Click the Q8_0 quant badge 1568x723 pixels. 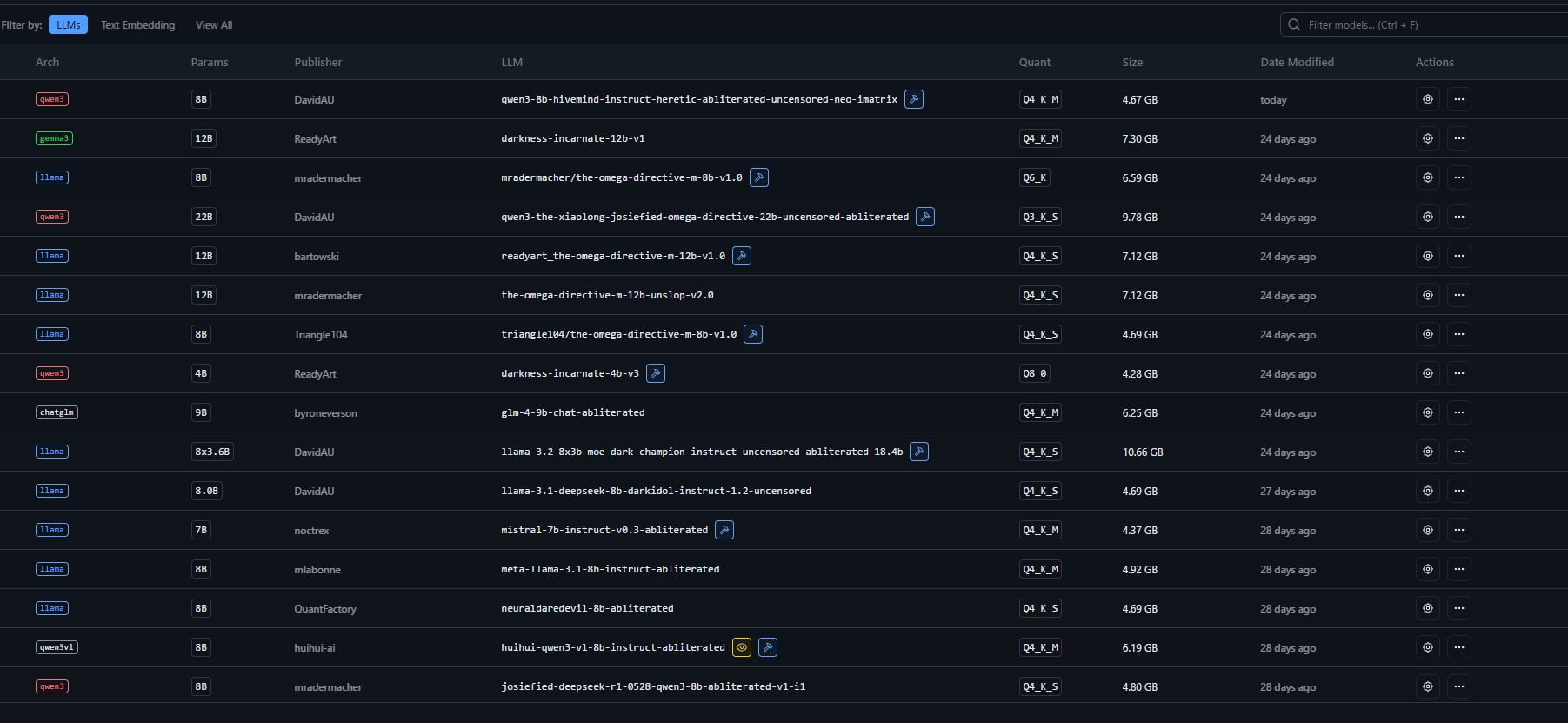coord(1035,373)
